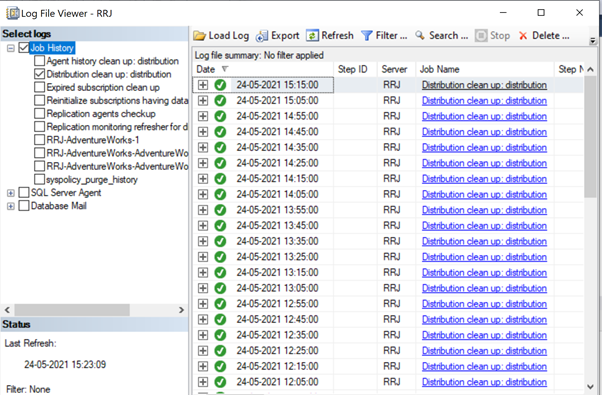Image resolution: width=602 pixels, height=395 pixels.
Task: Expand the 15:05:00 log entry
Action: coord(203,101)
